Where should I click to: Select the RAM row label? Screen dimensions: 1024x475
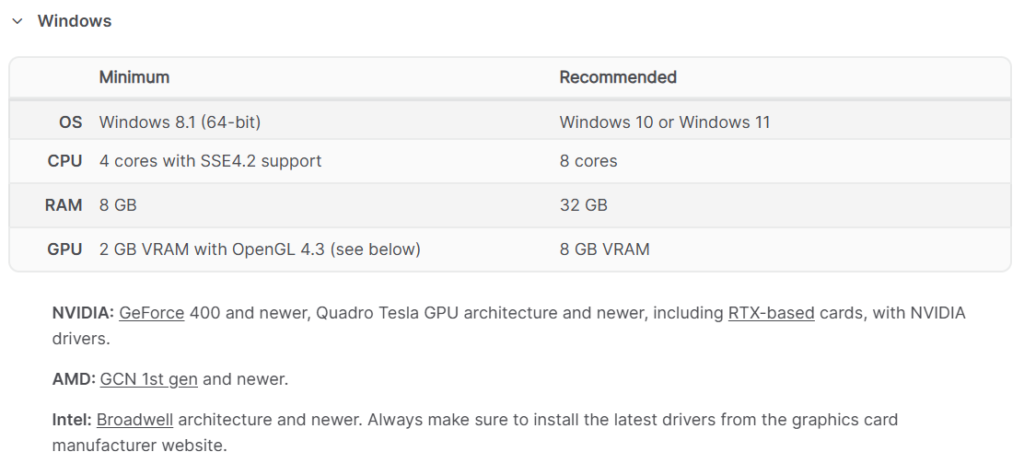tap(63, 205)
